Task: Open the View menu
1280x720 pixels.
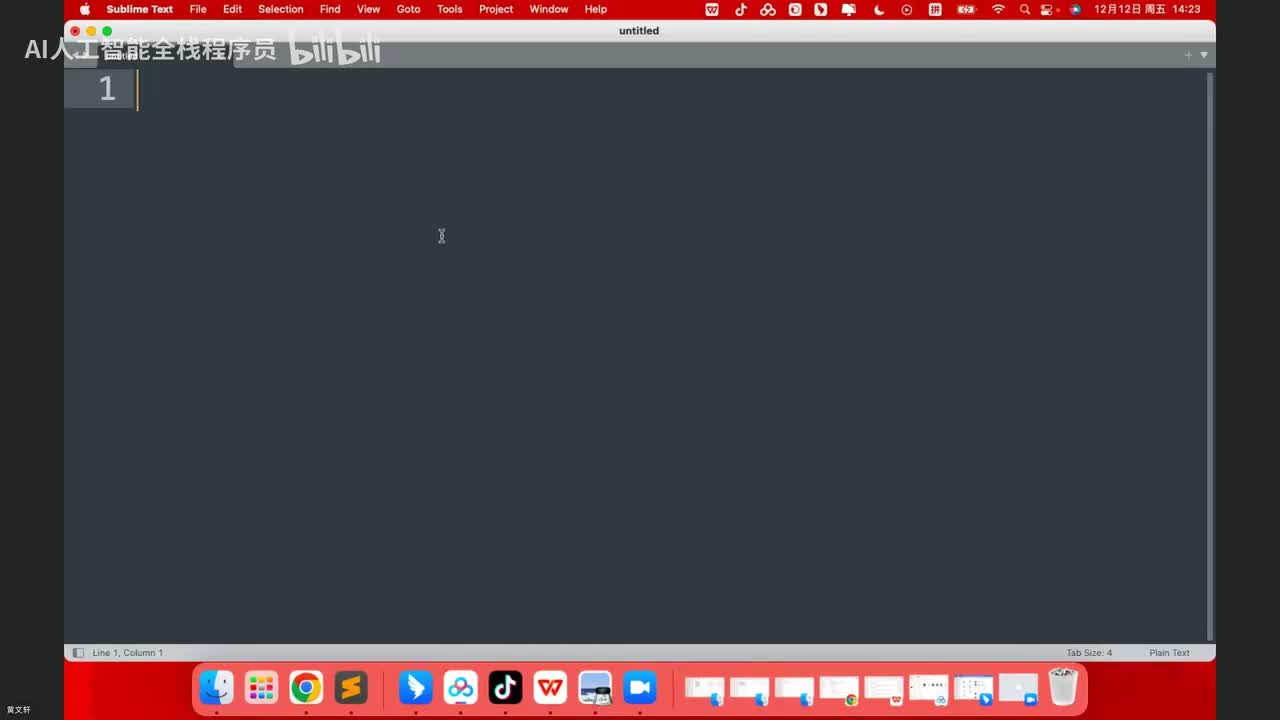Action: [x=368, y=9]
